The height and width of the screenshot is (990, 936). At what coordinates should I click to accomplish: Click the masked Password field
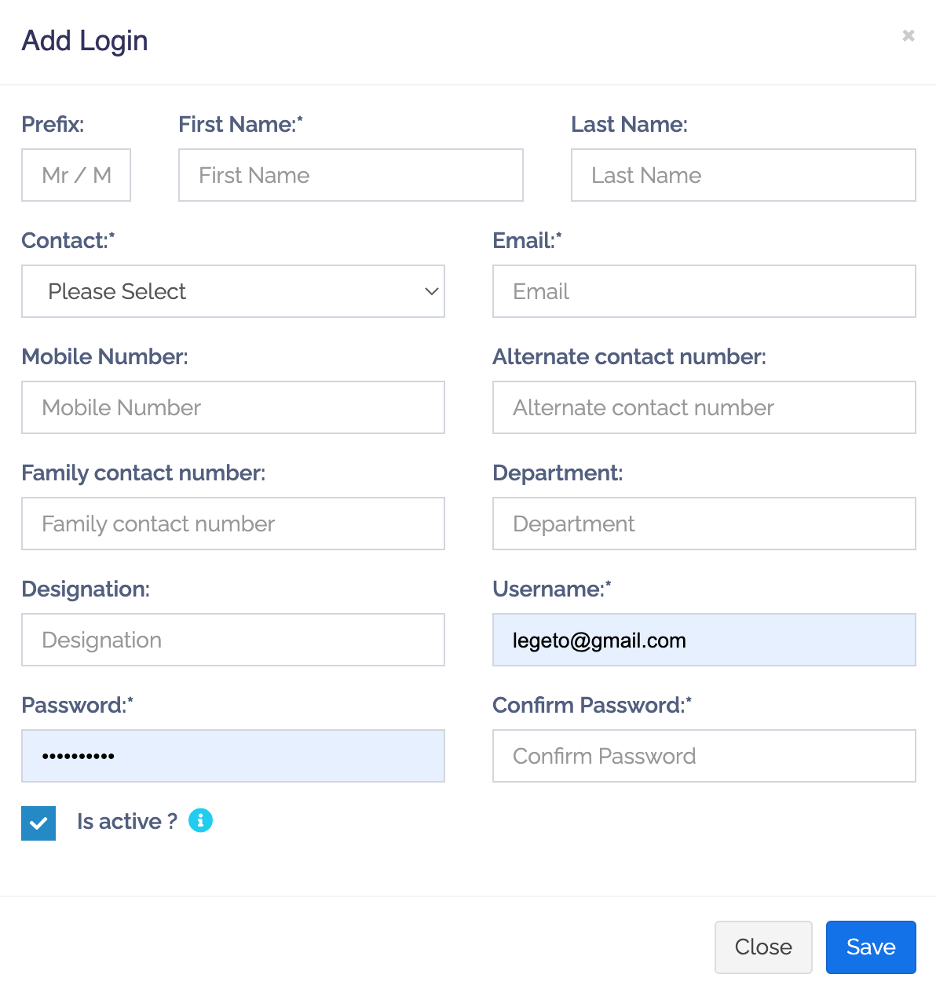click(233, 756)
